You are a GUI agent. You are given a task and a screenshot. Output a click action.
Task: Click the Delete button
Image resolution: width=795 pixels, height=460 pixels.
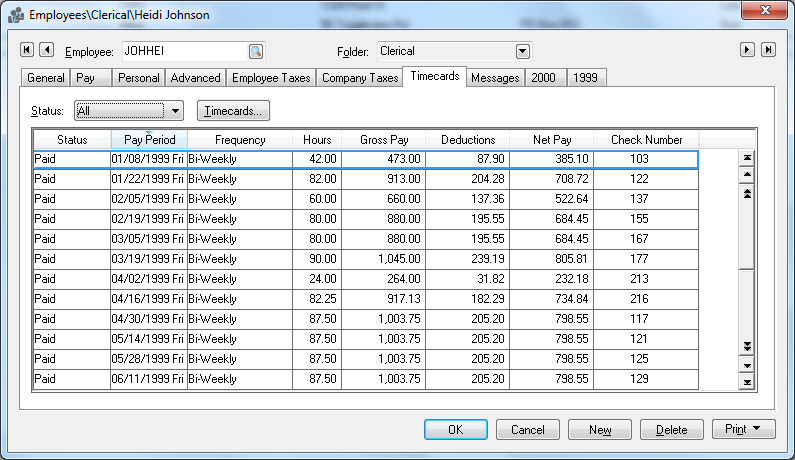coord(671,430)
